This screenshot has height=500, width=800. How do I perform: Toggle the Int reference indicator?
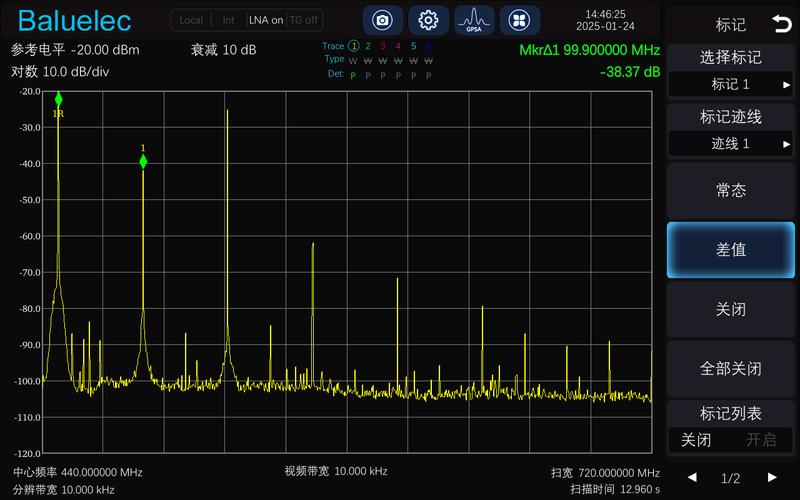pyautogui.click(x=229, y=20)
